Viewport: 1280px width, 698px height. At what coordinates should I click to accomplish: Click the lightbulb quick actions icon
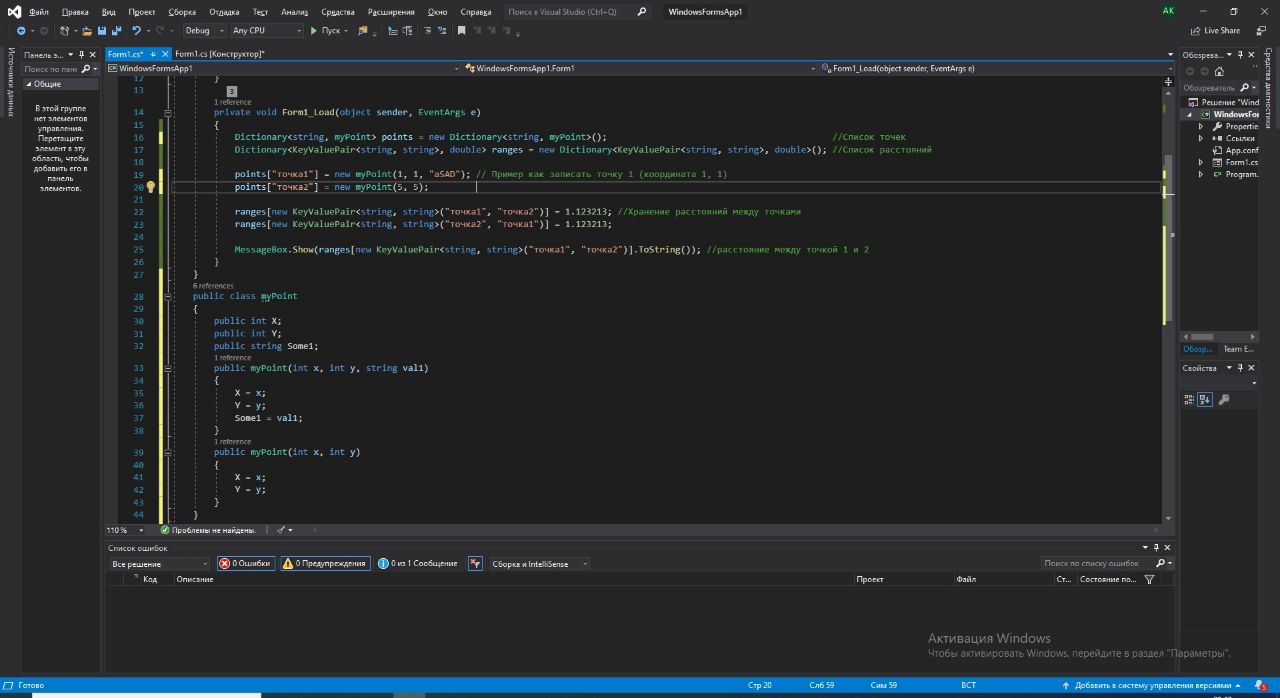tap(151, 187)
